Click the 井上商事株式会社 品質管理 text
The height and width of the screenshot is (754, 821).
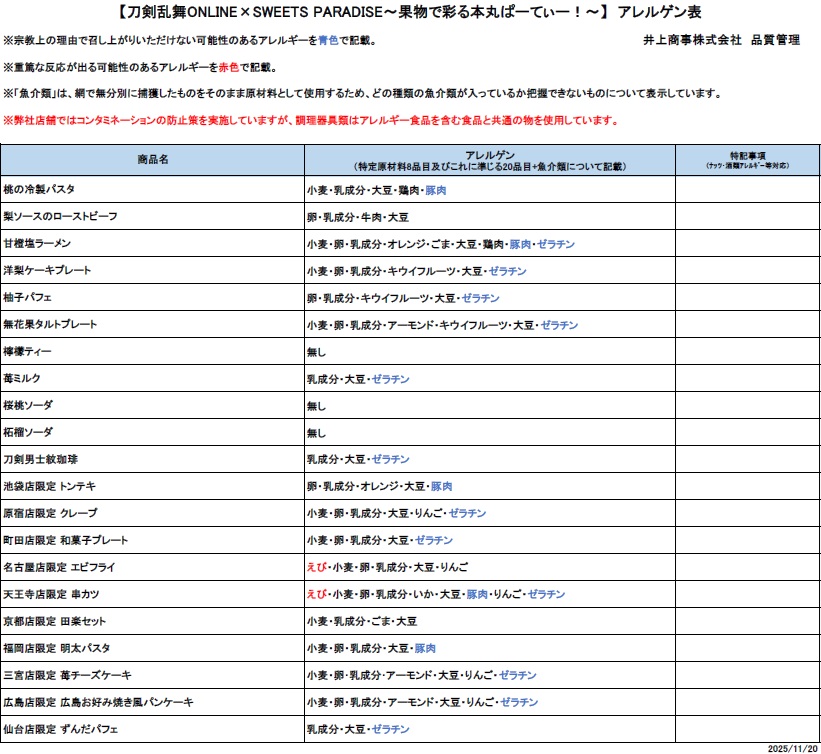[x=722, y=40]
